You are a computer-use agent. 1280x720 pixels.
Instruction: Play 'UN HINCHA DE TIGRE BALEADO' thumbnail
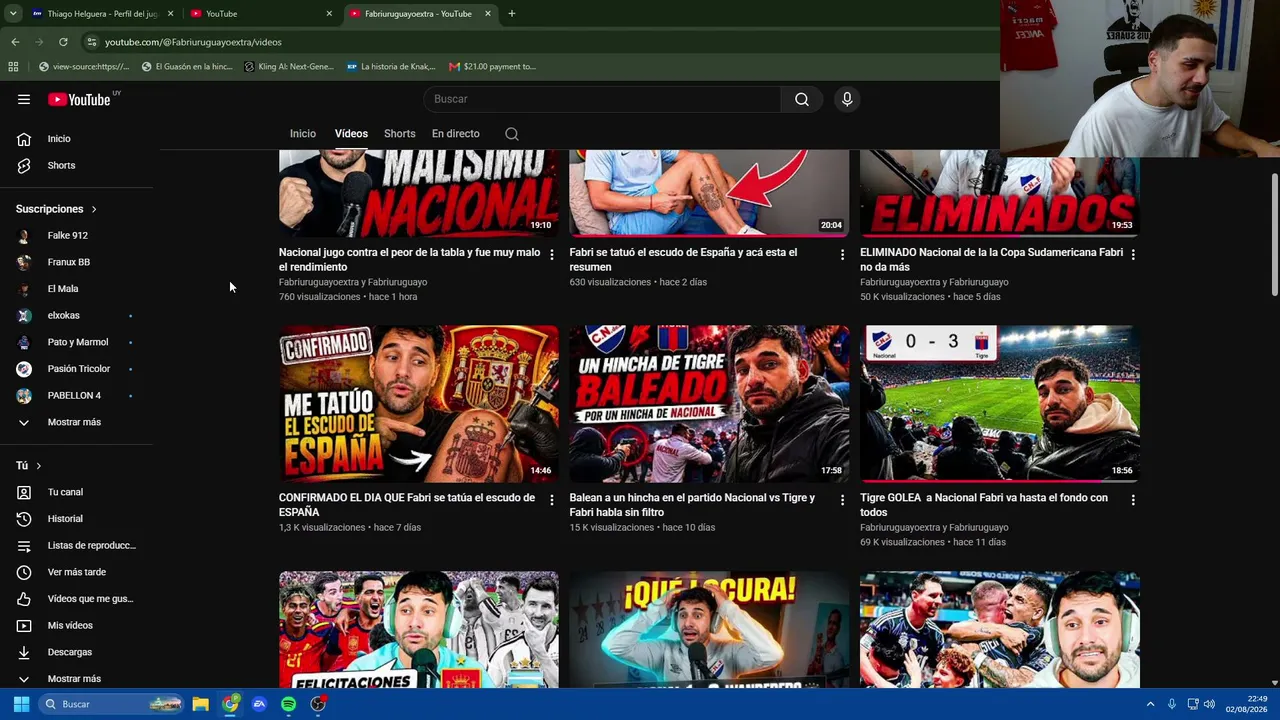pos(709,404)
